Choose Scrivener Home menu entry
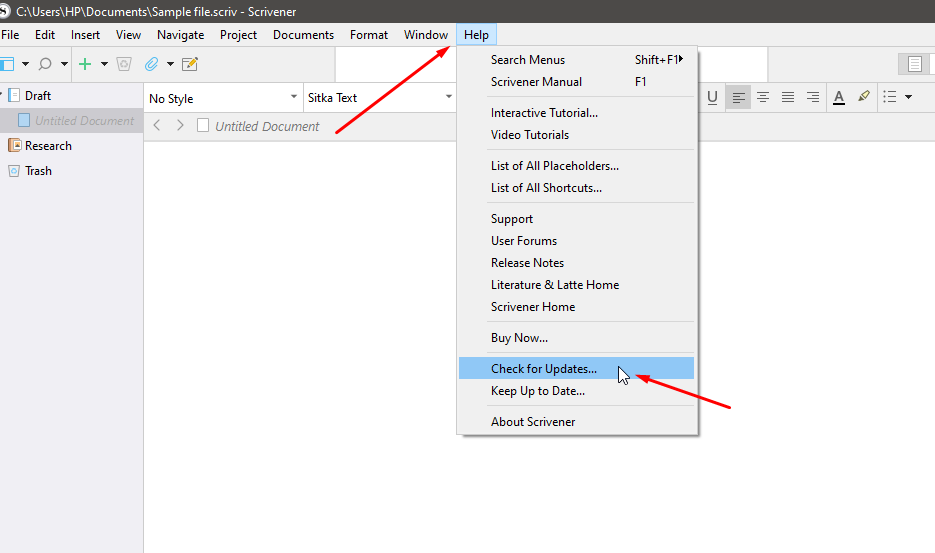 click(x=577, y=307)
